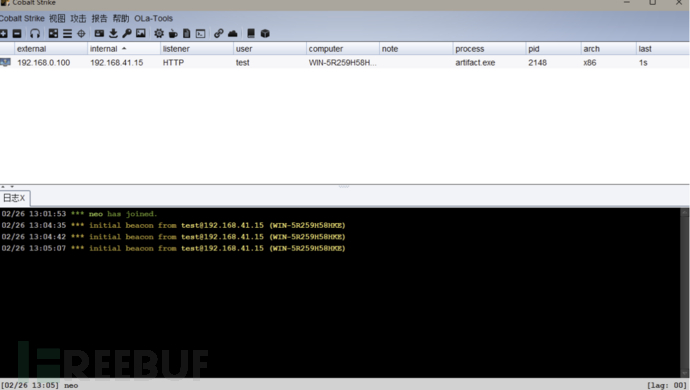The image size is (690, 390).
Task: Collapse the panel splitter arrows
Action: coord(7,187)
